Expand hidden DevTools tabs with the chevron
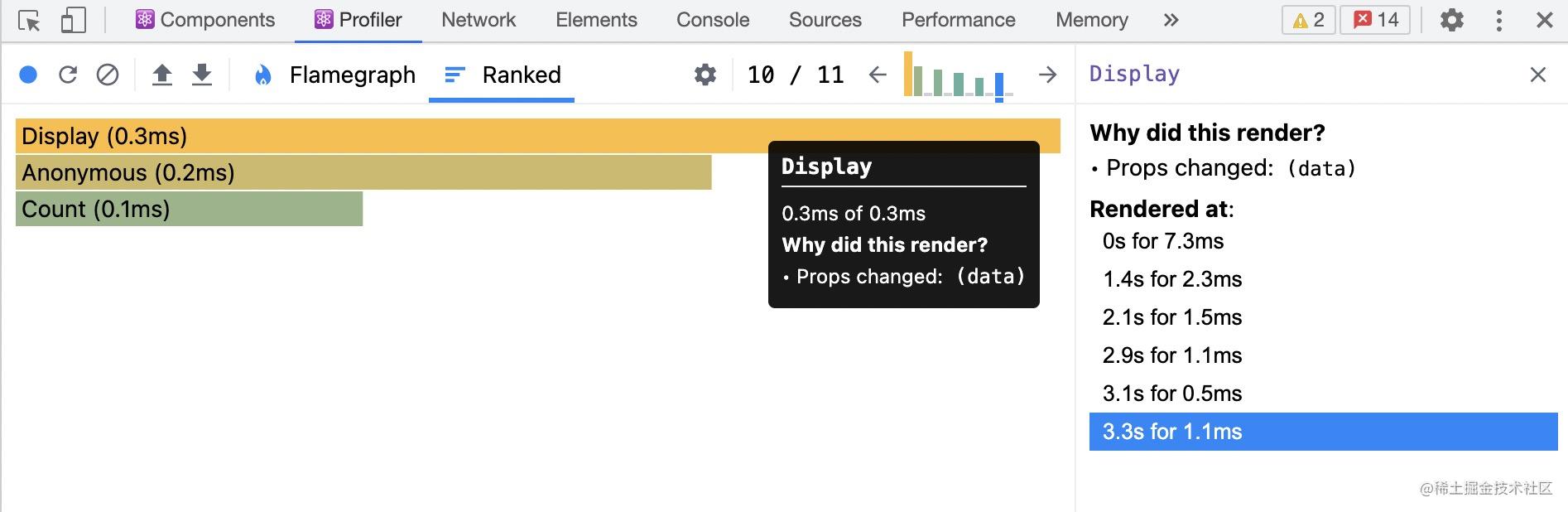The height and width of the screenshot is (512, 1568). (1171, 20)
